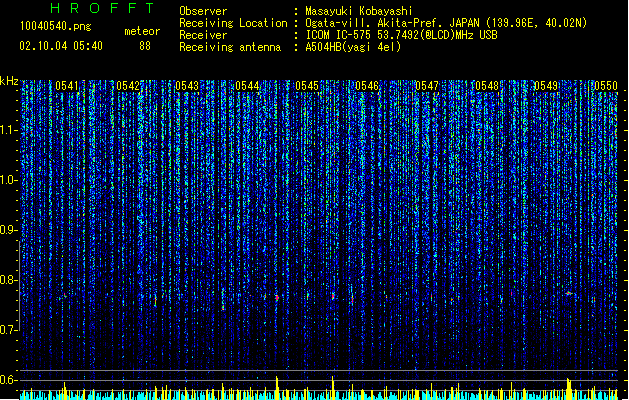Click the meteor count 88

(x=145, y=46)
